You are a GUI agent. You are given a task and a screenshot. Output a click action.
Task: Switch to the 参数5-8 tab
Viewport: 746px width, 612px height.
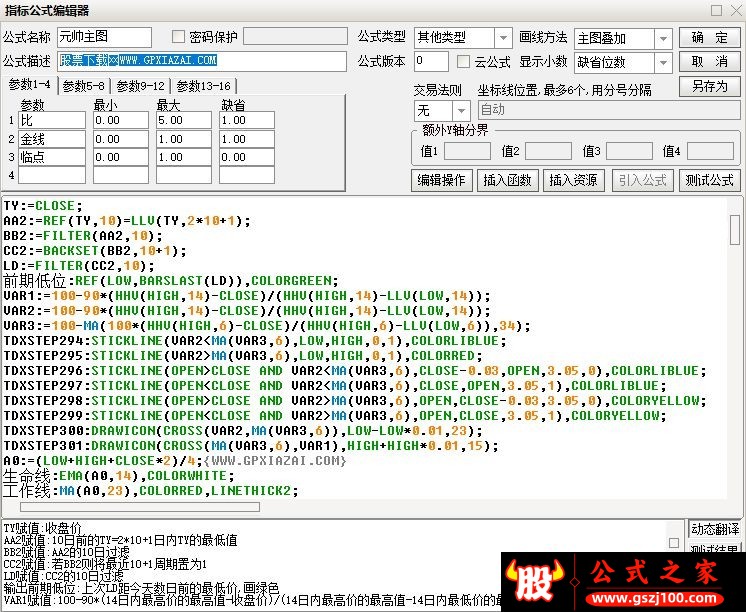[x=84, y=86]
